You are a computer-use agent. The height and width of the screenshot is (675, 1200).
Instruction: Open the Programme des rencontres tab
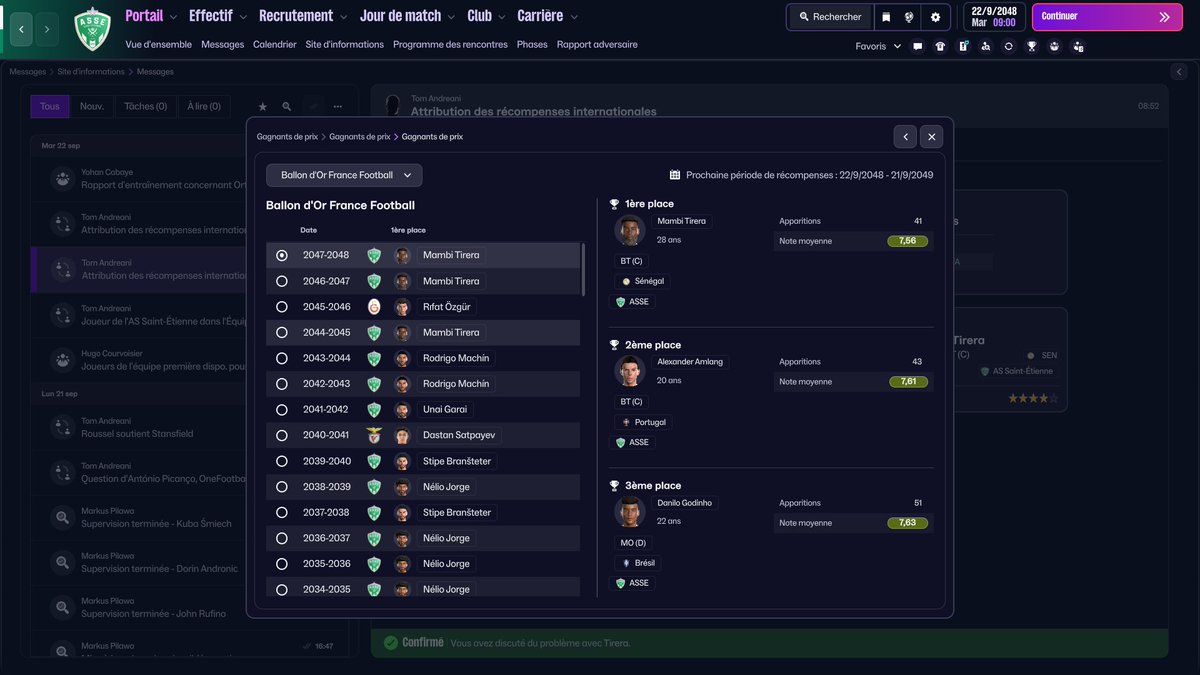[x=450, y=44]
